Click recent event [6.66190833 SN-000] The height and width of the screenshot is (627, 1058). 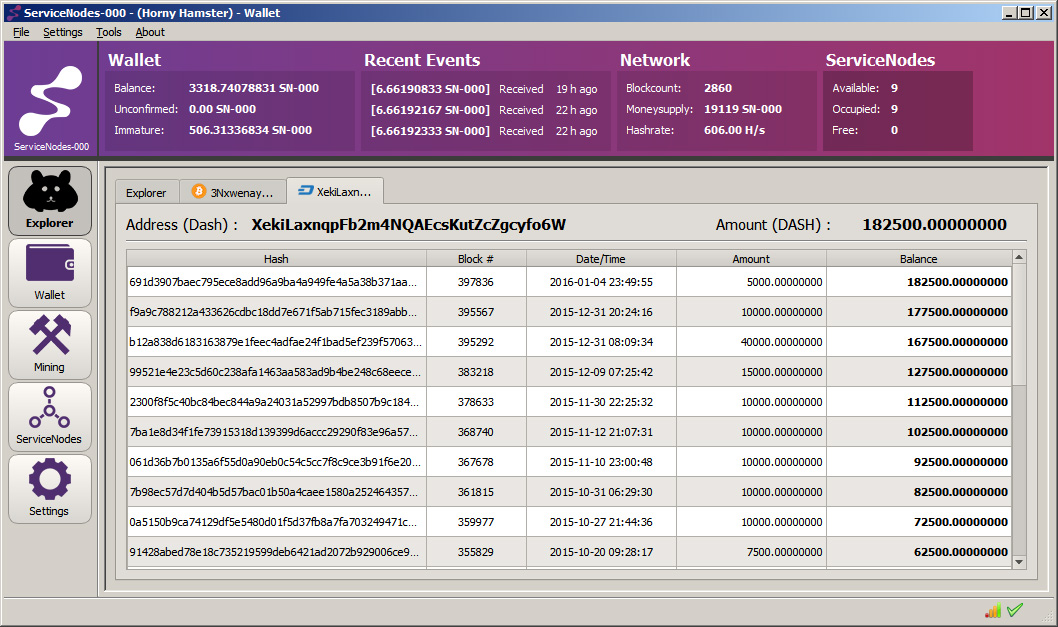tap(430, 89)
